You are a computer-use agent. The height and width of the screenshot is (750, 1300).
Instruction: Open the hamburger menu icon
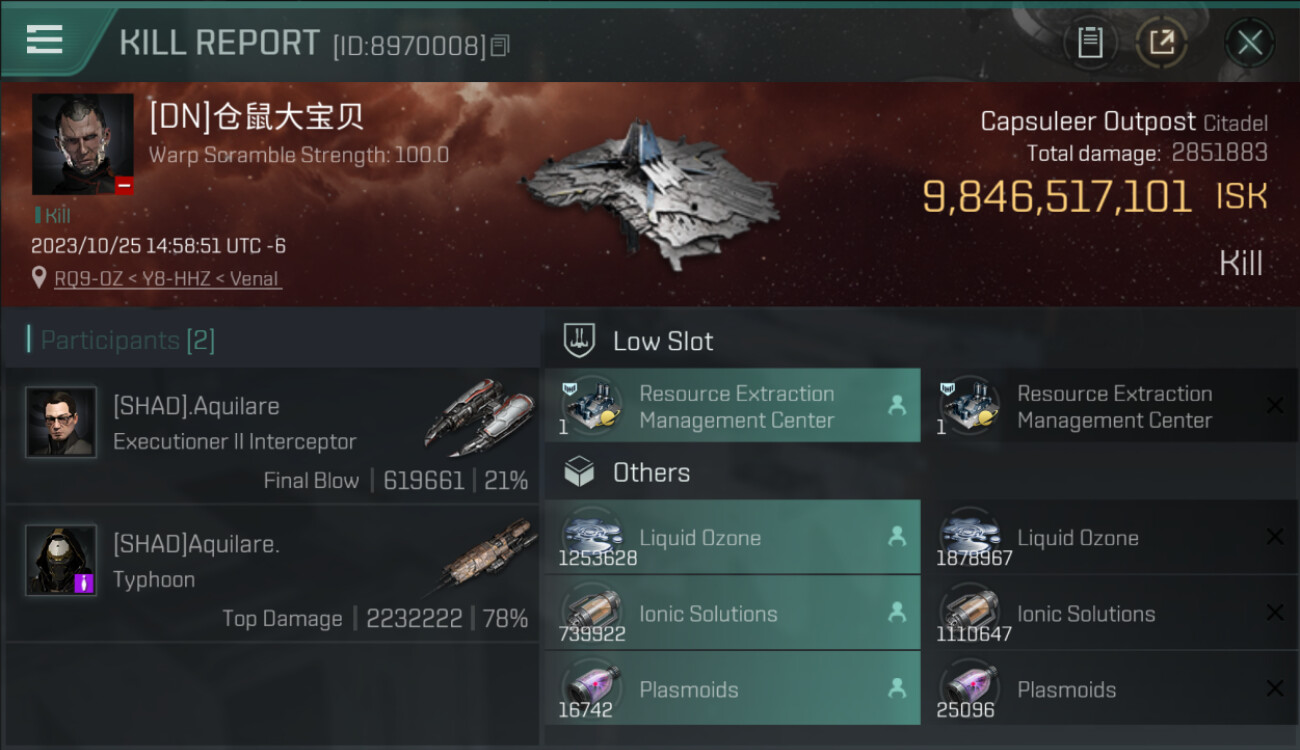[x=45, y=39]
